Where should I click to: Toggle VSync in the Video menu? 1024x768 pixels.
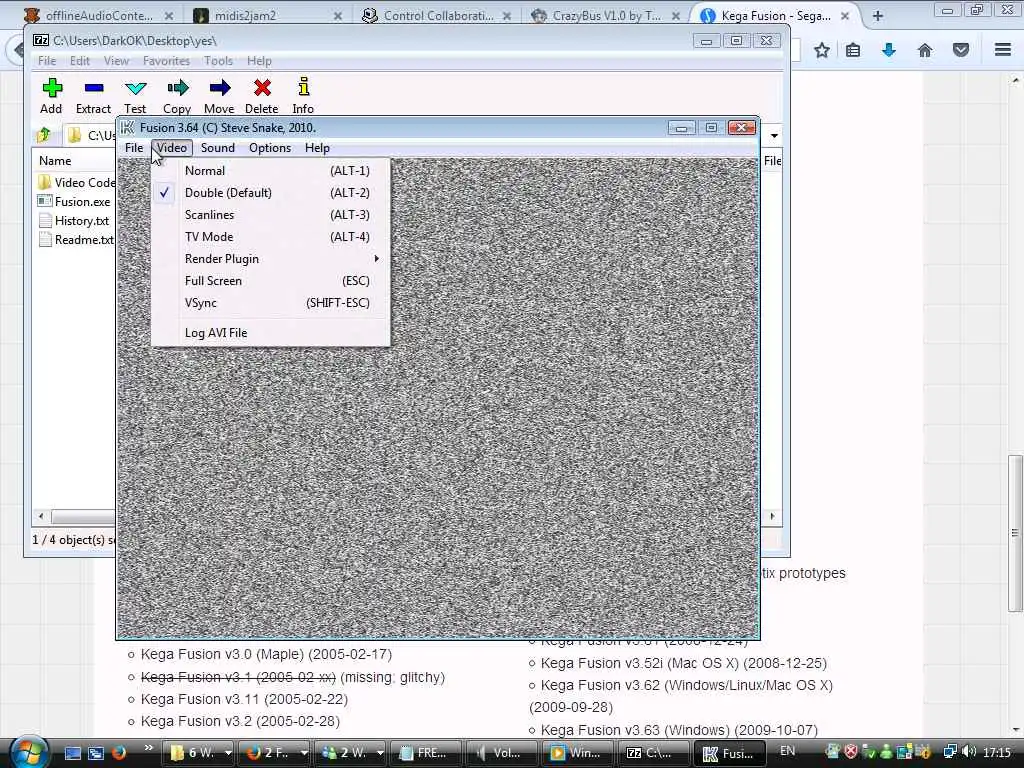click(271, 303)
